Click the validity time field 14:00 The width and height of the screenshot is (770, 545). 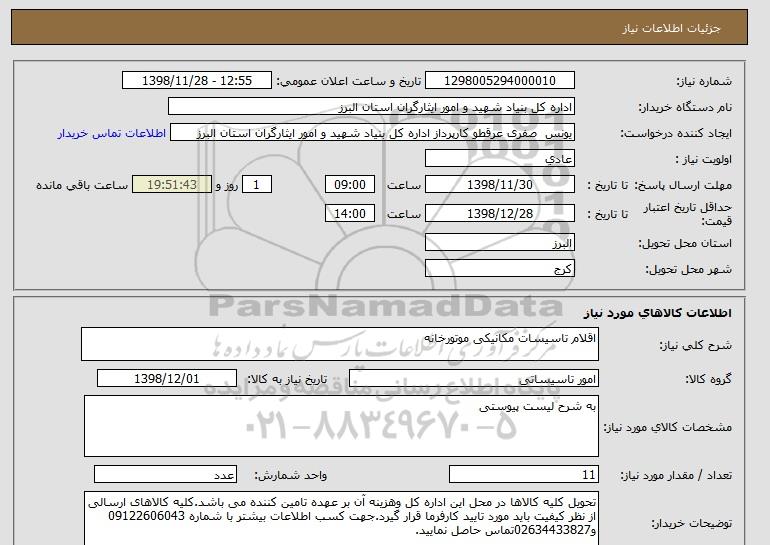coord(350,214)
